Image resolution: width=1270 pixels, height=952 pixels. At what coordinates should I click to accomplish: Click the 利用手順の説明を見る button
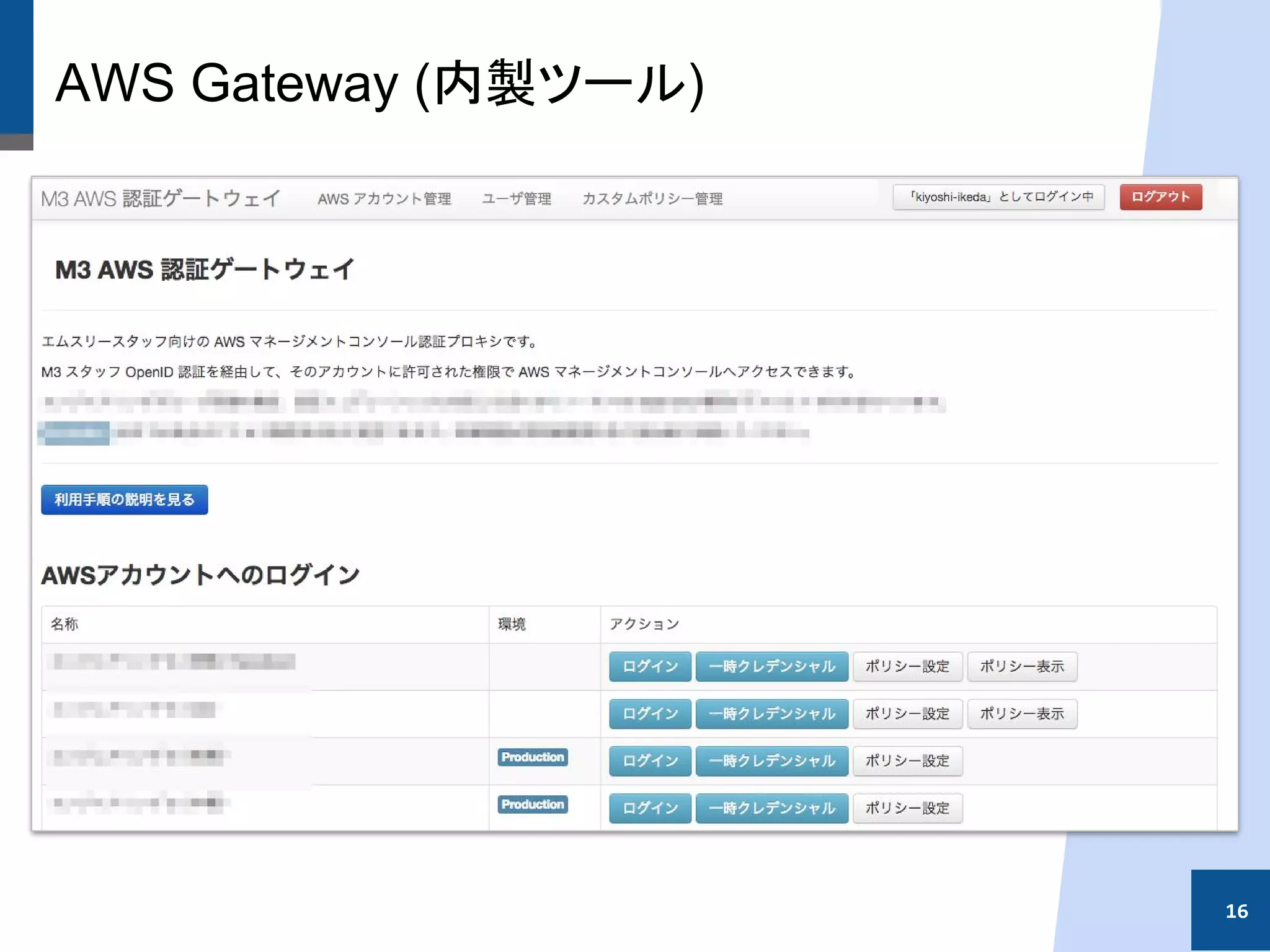(125, 500)
